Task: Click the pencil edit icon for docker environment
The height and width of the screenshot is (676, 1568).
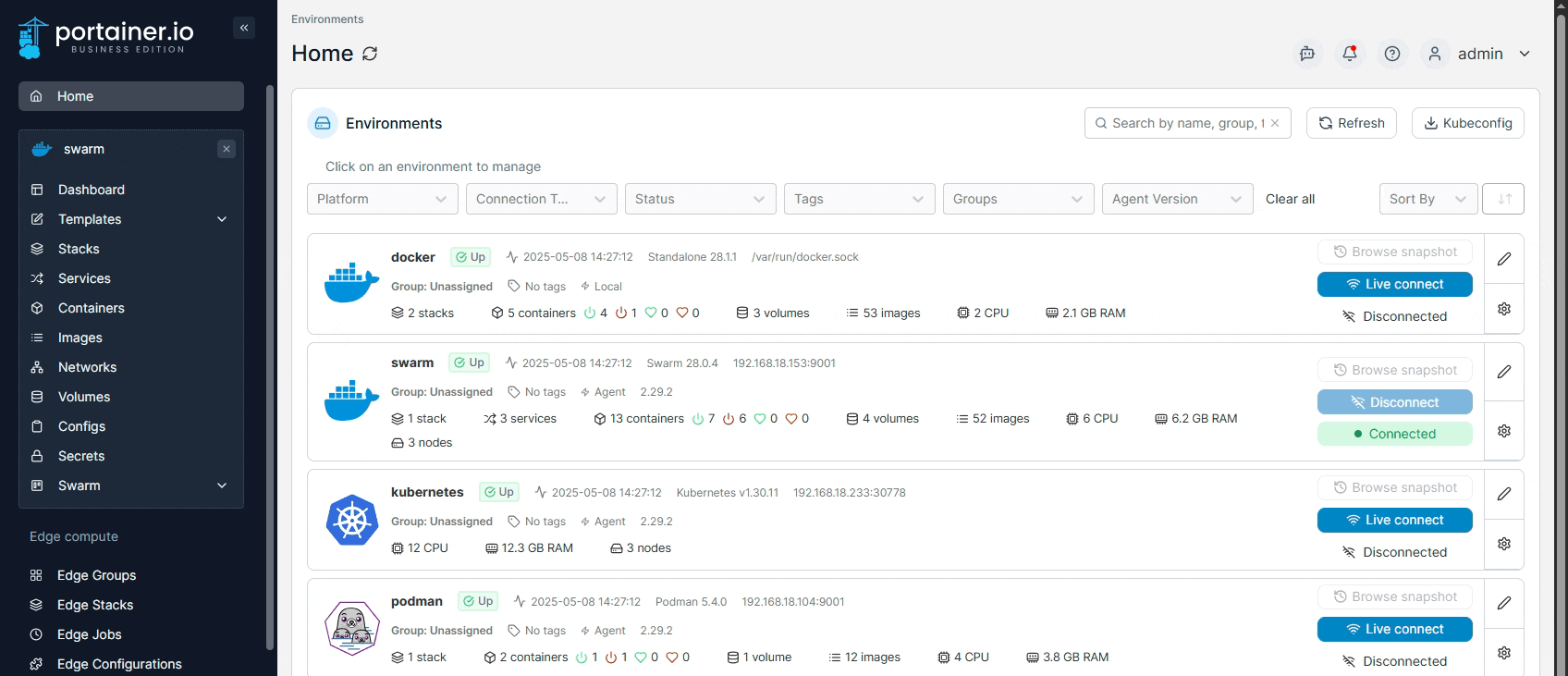Action: (1504, 259)
